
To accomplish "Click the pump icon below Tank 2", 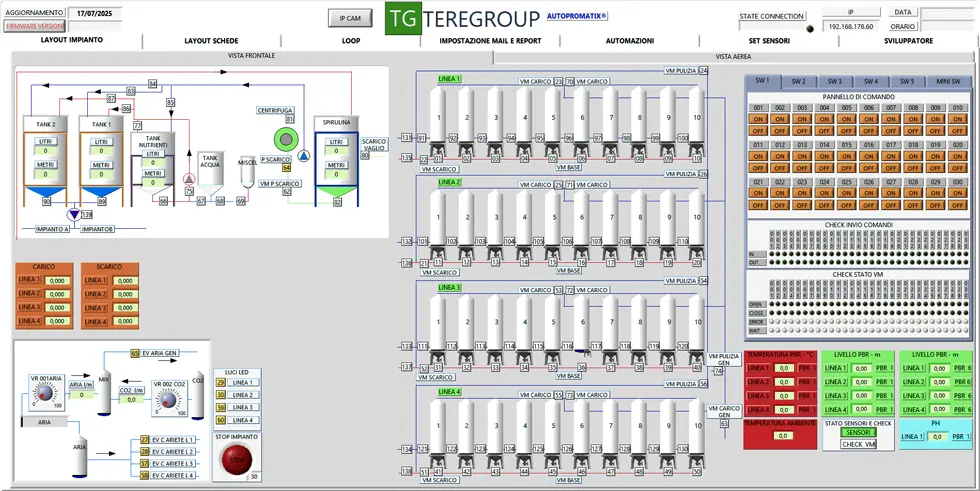I will coord(72,215).
